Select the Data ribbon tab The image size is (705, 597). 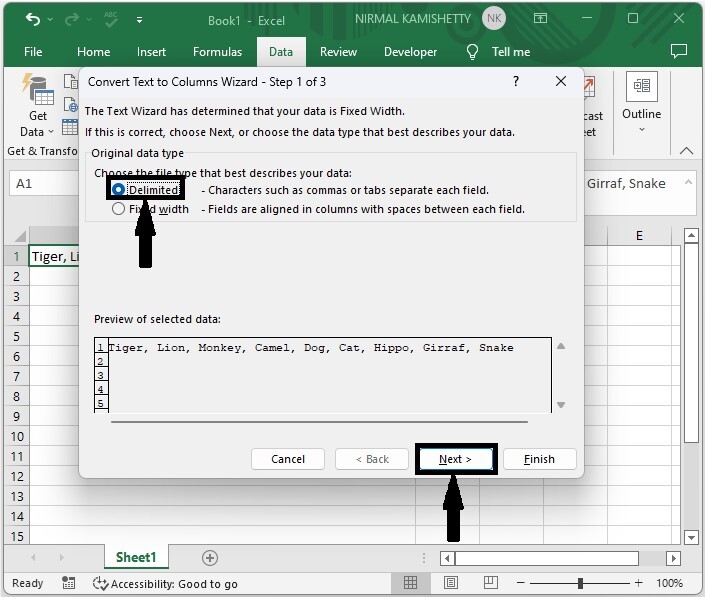(x=281, y=52)
